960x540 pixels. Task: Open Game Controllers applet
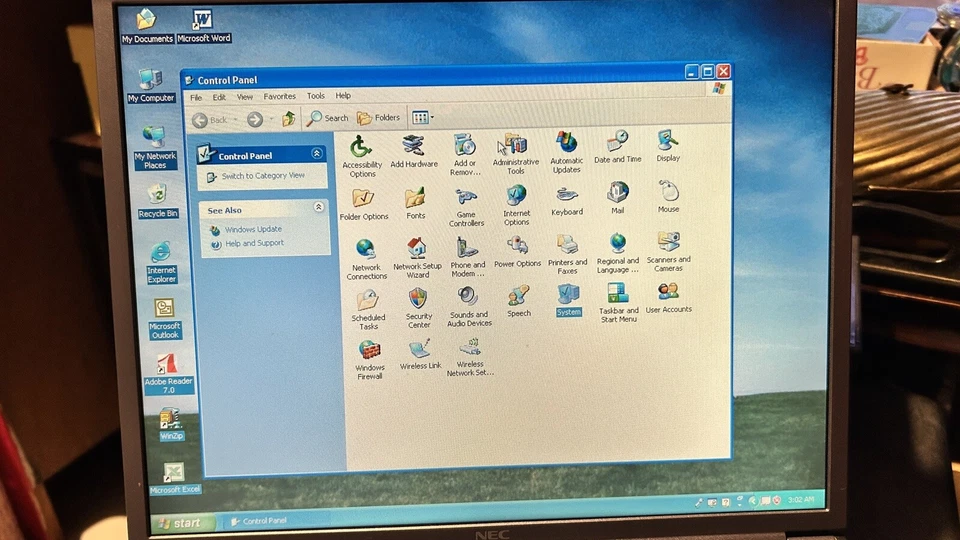point(466,208)
